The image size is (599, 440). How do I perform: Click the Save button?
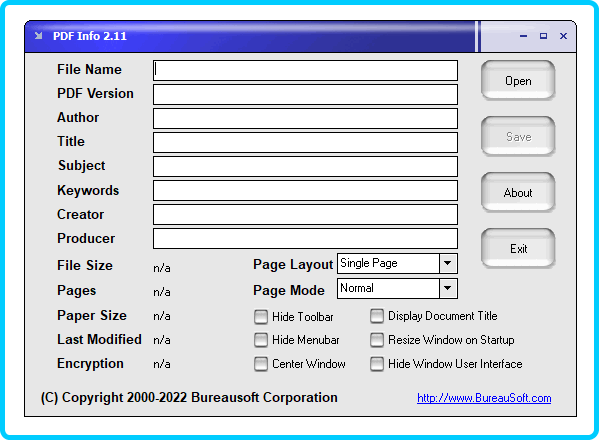coord(518,136)
